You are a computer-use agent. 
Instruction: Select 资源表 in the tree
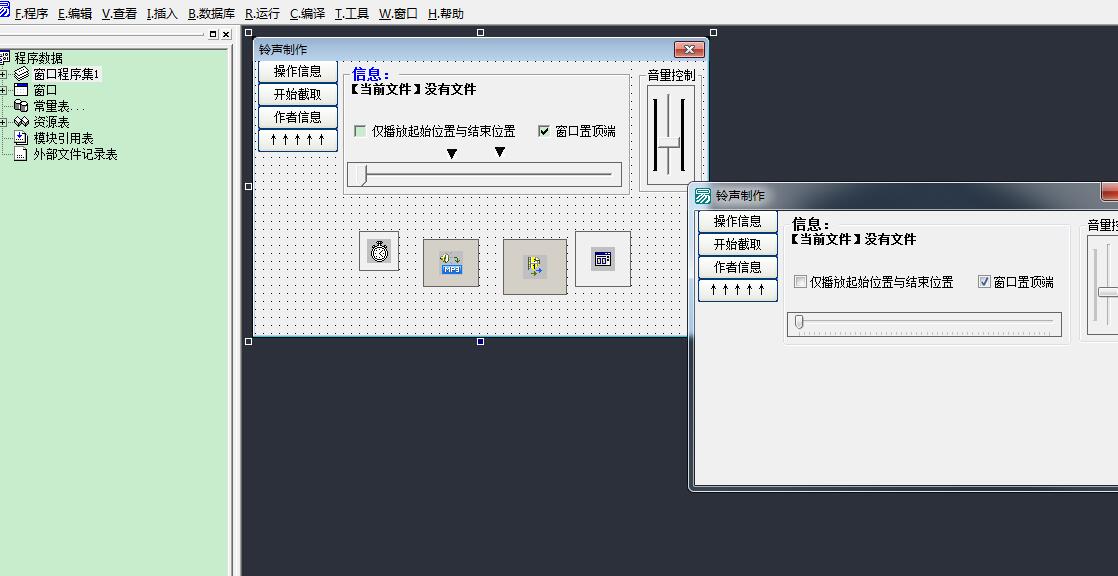click(x=51, y=123)
